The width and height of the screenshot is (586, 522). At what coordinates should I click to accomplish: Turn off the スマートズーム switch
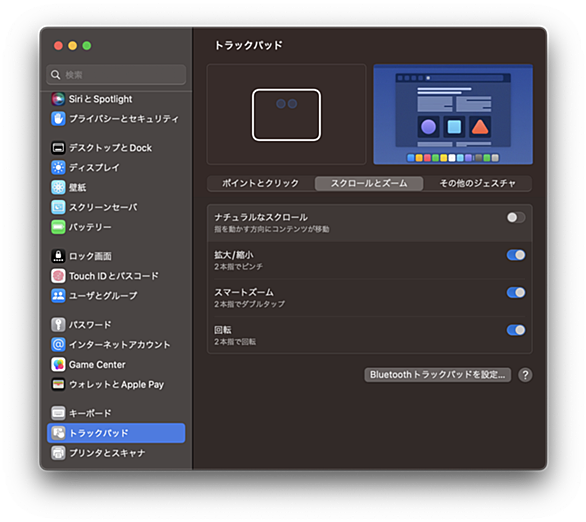point(516,293)
